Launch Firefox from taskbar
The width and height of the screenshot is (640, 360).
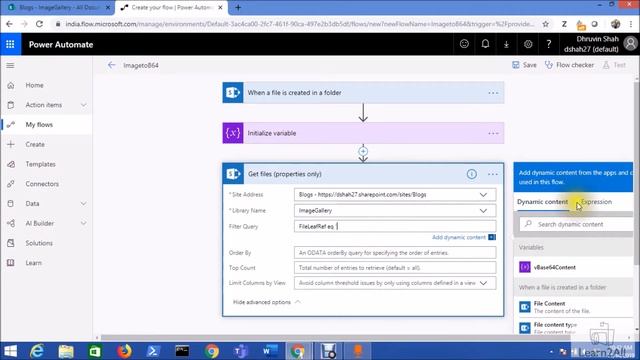124,351
